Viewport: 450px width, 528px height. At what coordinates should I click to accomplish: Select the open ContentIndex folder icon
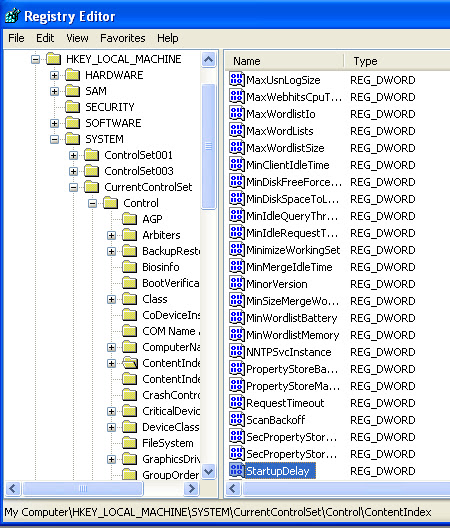pos(130,363)
